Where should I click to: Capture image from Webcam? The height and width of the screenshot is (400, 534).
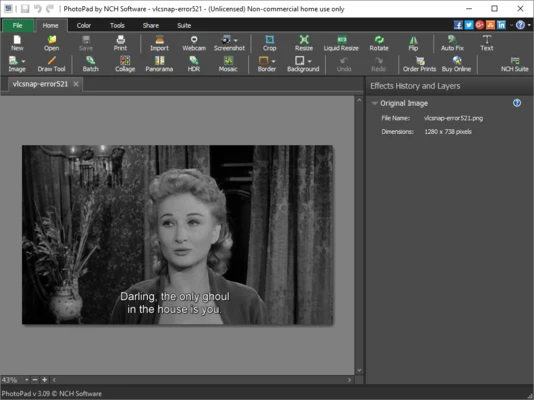(194, 43)
